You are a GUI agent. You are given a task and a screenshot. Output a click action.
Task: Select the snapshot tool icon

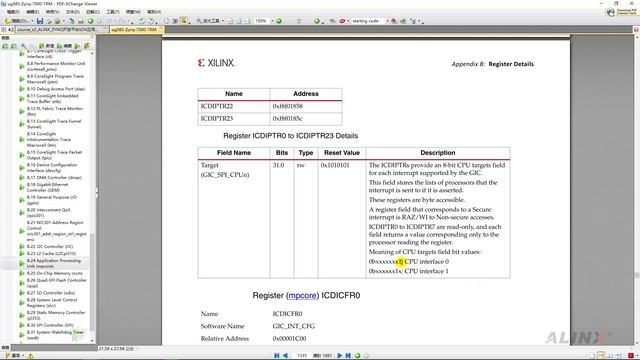click(175, 21)
